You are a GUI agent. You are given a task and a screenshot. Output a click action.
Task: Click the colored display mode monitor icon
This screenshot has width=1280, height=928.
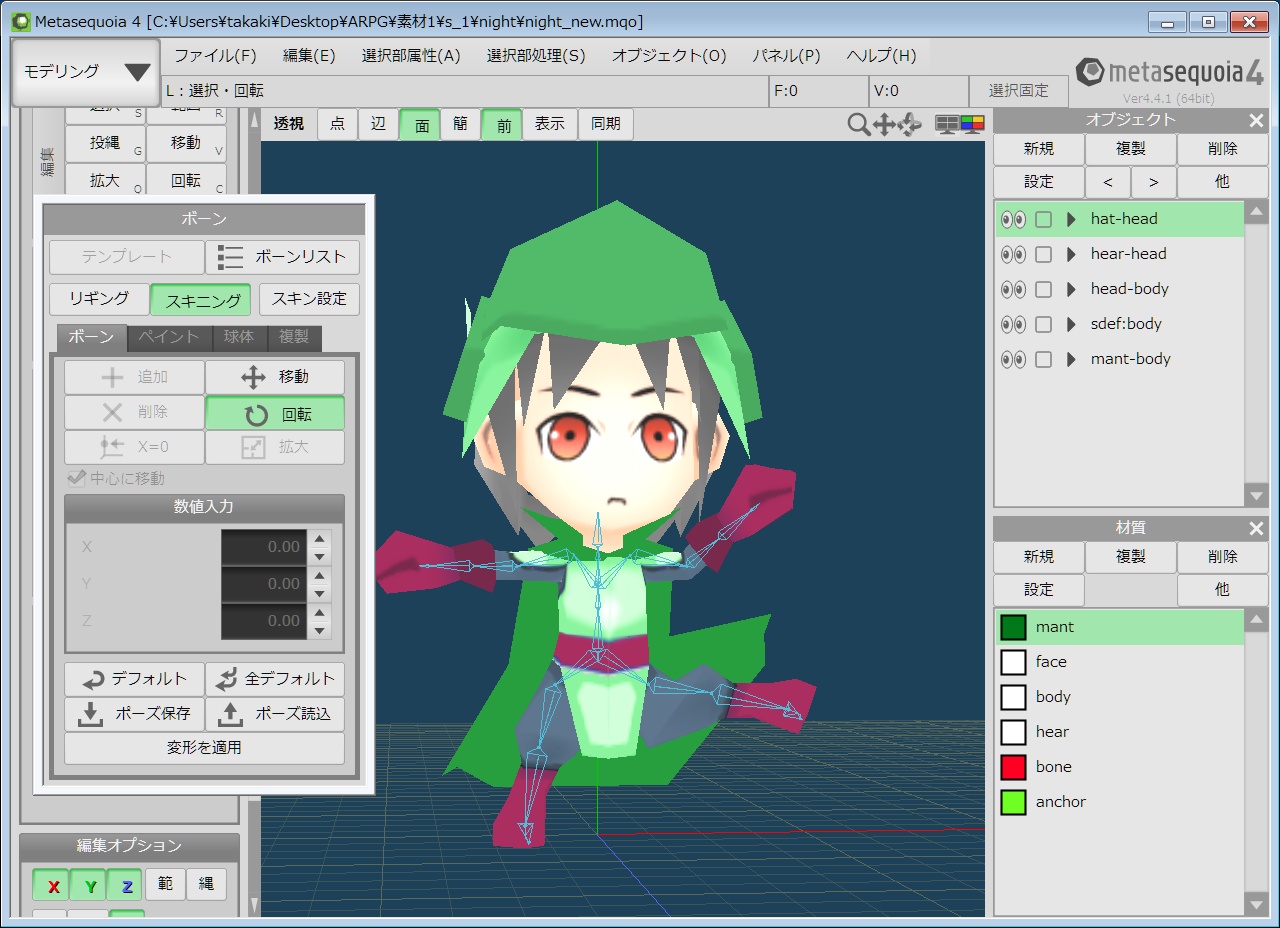[x=972, y=124]
